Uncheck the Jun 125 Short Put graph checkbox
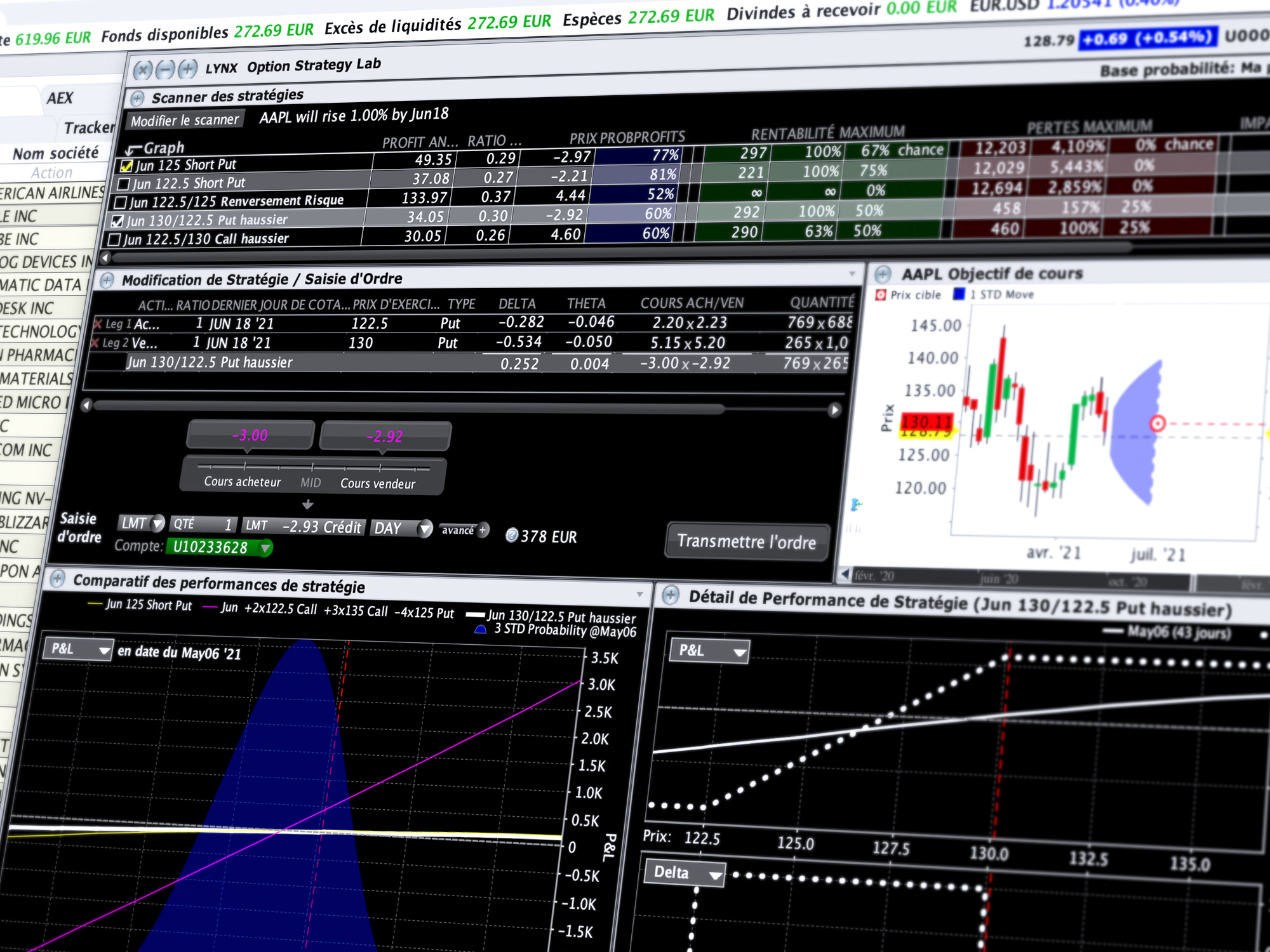 click(126, 166)
